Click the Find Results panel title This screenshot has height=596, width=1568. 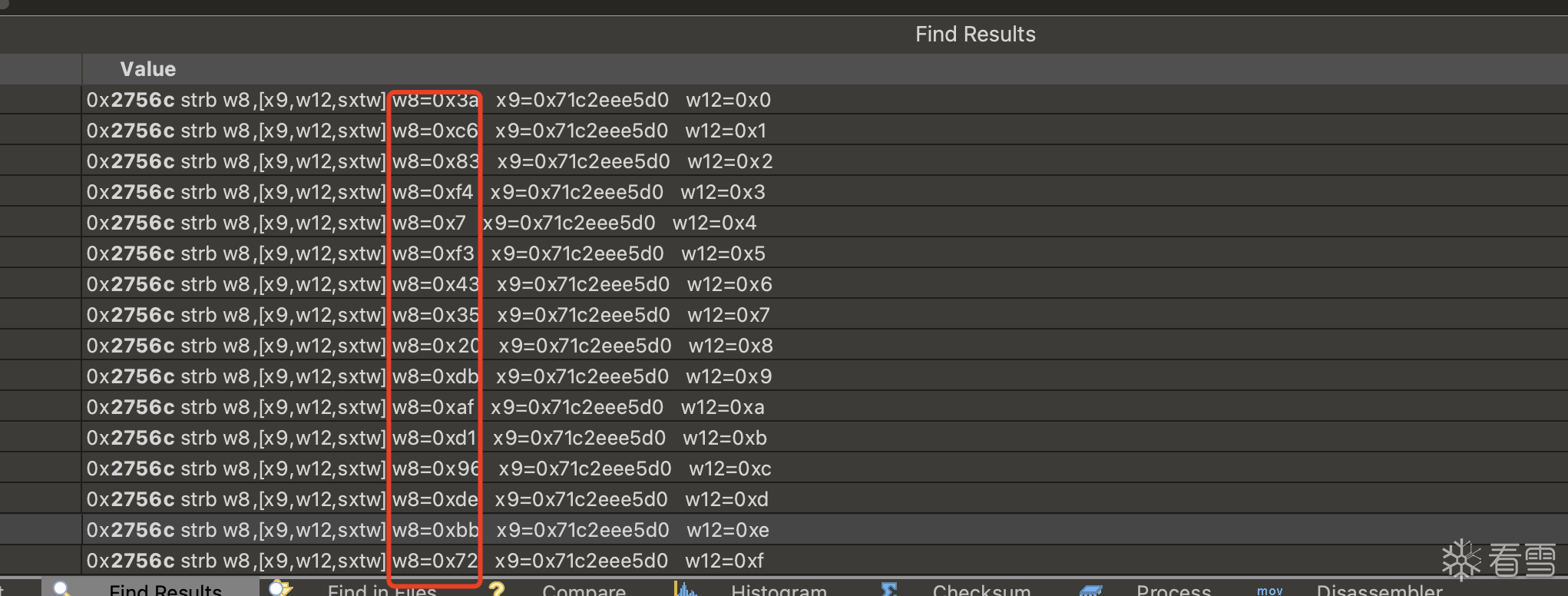[x=975, y=34]
